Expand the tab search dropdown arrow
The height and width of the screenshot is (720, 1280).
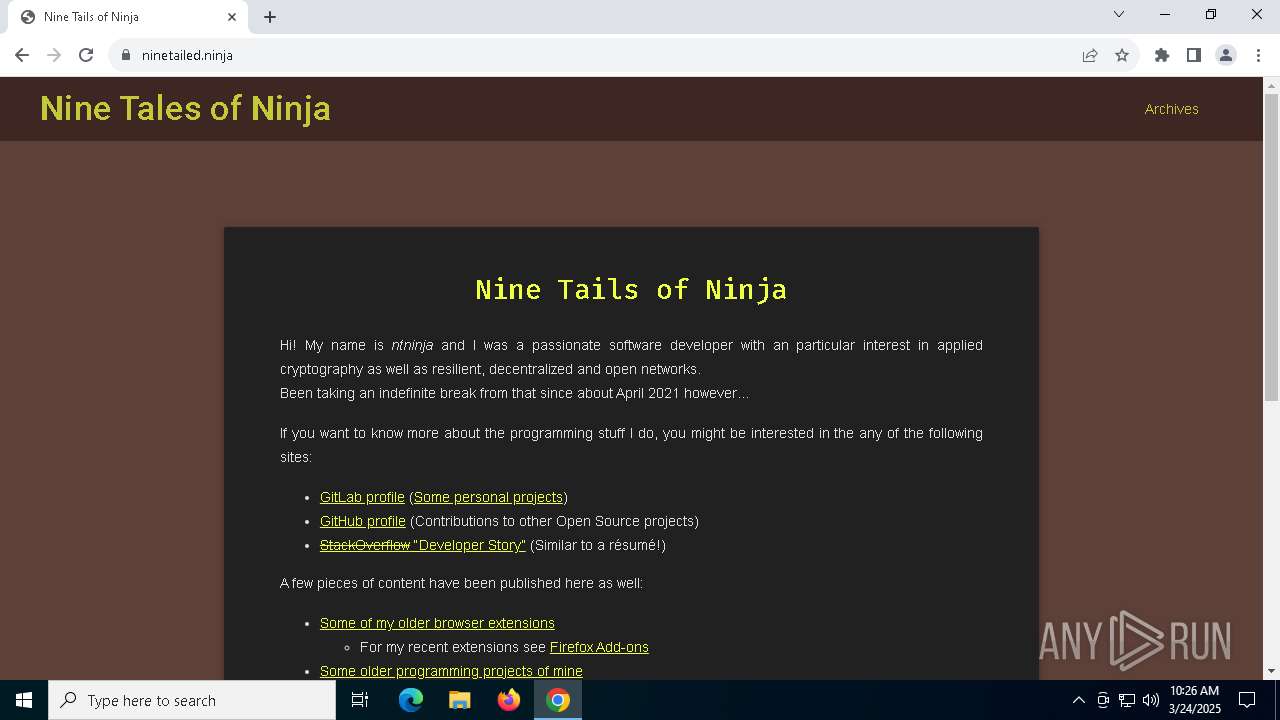pos(1119,14)
